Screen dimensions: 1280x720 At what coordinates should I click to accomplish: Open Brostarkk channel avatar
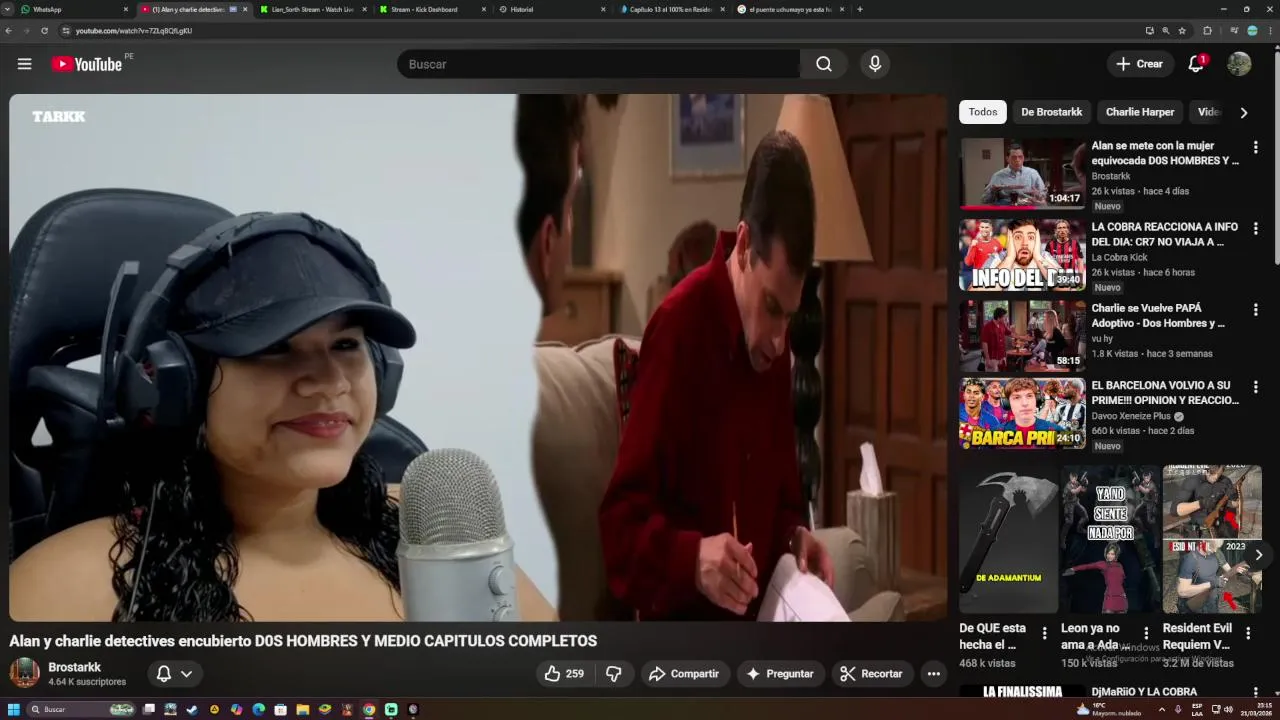click(24, 673)
